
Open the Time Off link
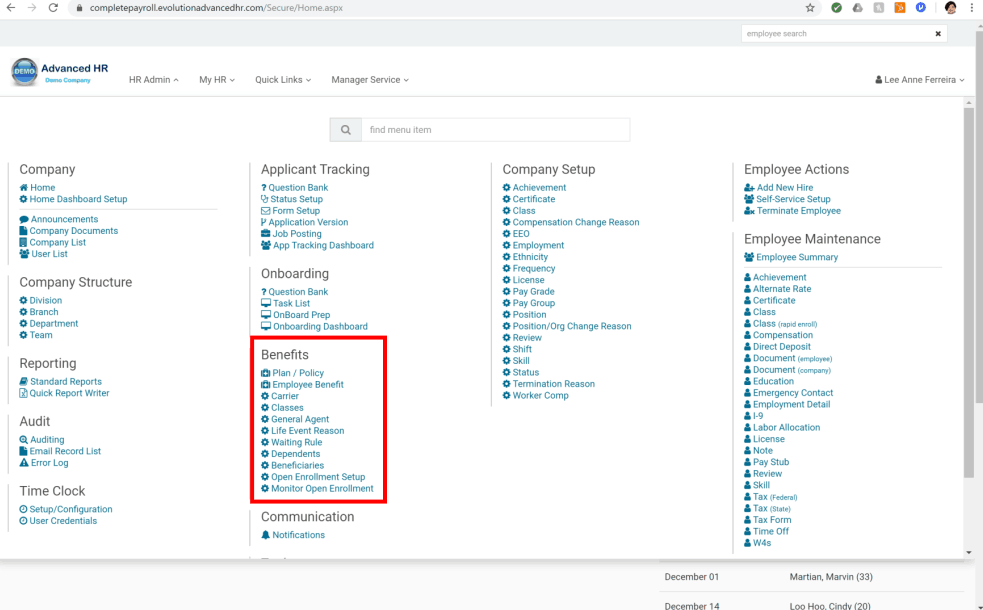click(771, 532)
